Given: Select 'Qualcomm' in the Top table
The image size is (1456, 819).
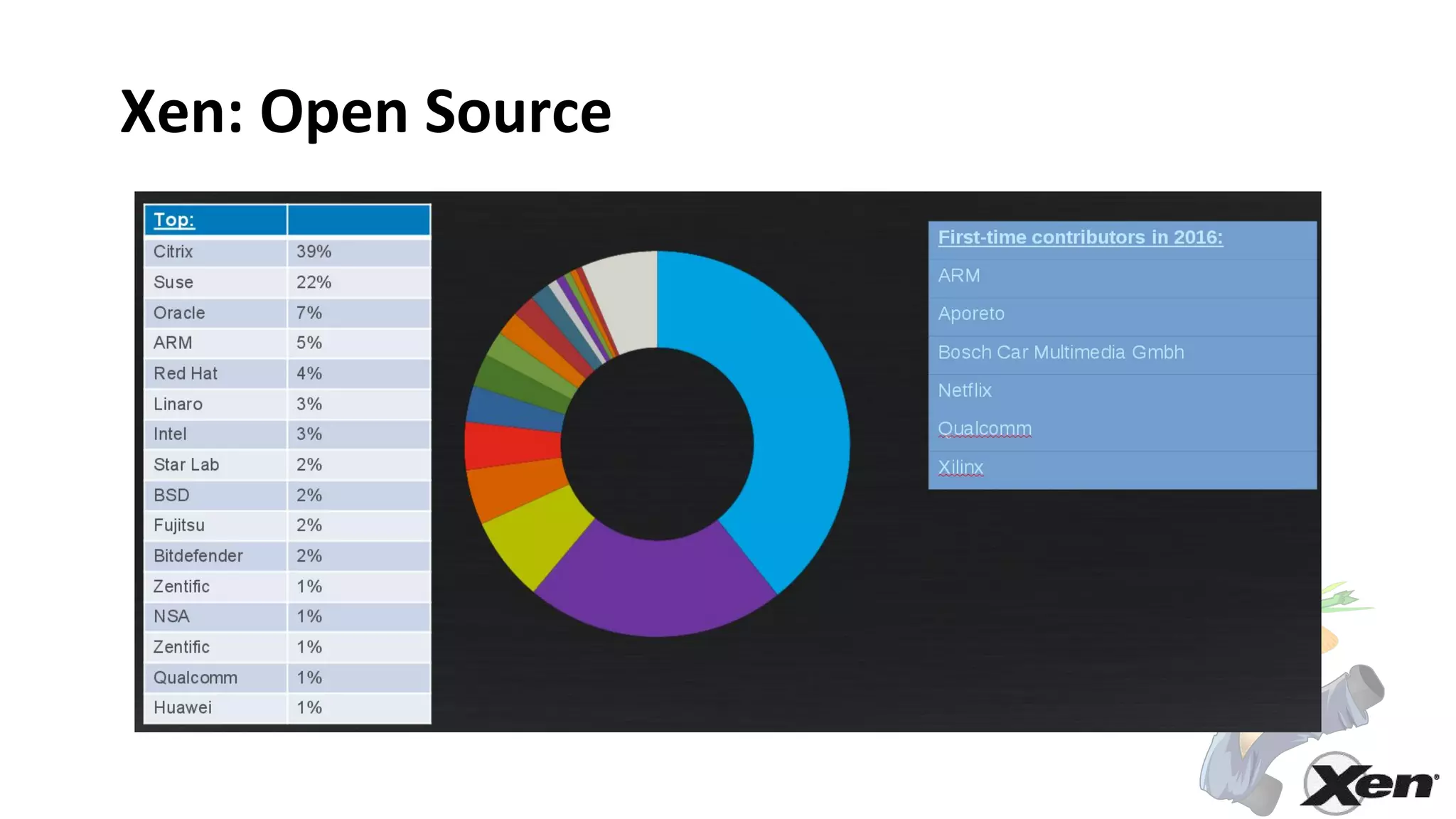Looking at the screenshot, I should click(x=215, y=678).
